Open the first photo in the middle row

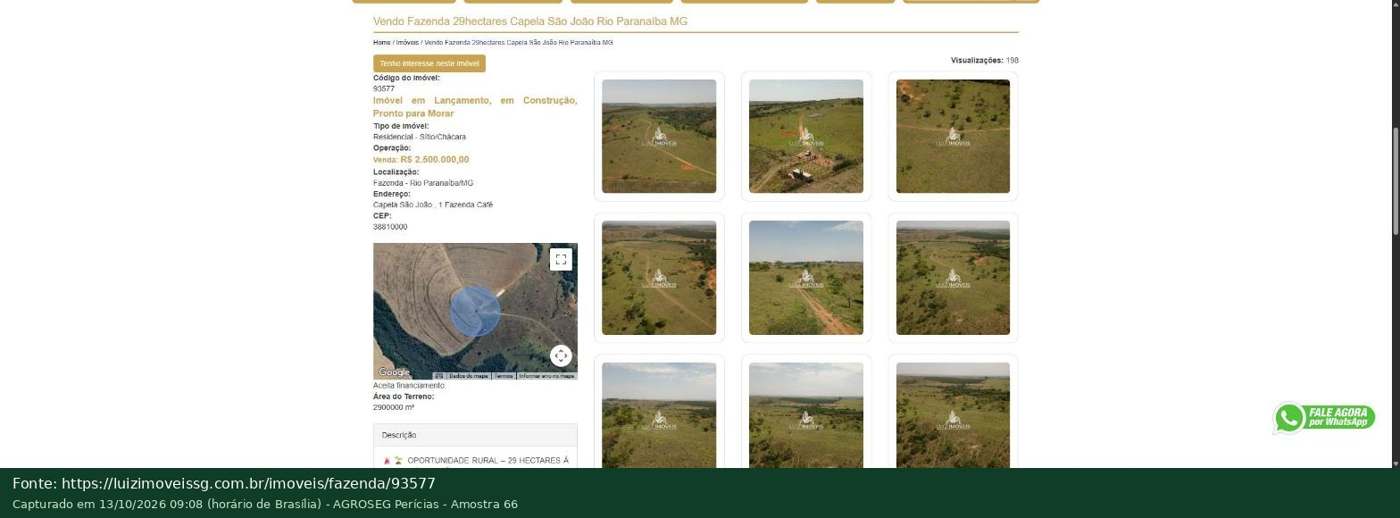click(x=659, y=278)
